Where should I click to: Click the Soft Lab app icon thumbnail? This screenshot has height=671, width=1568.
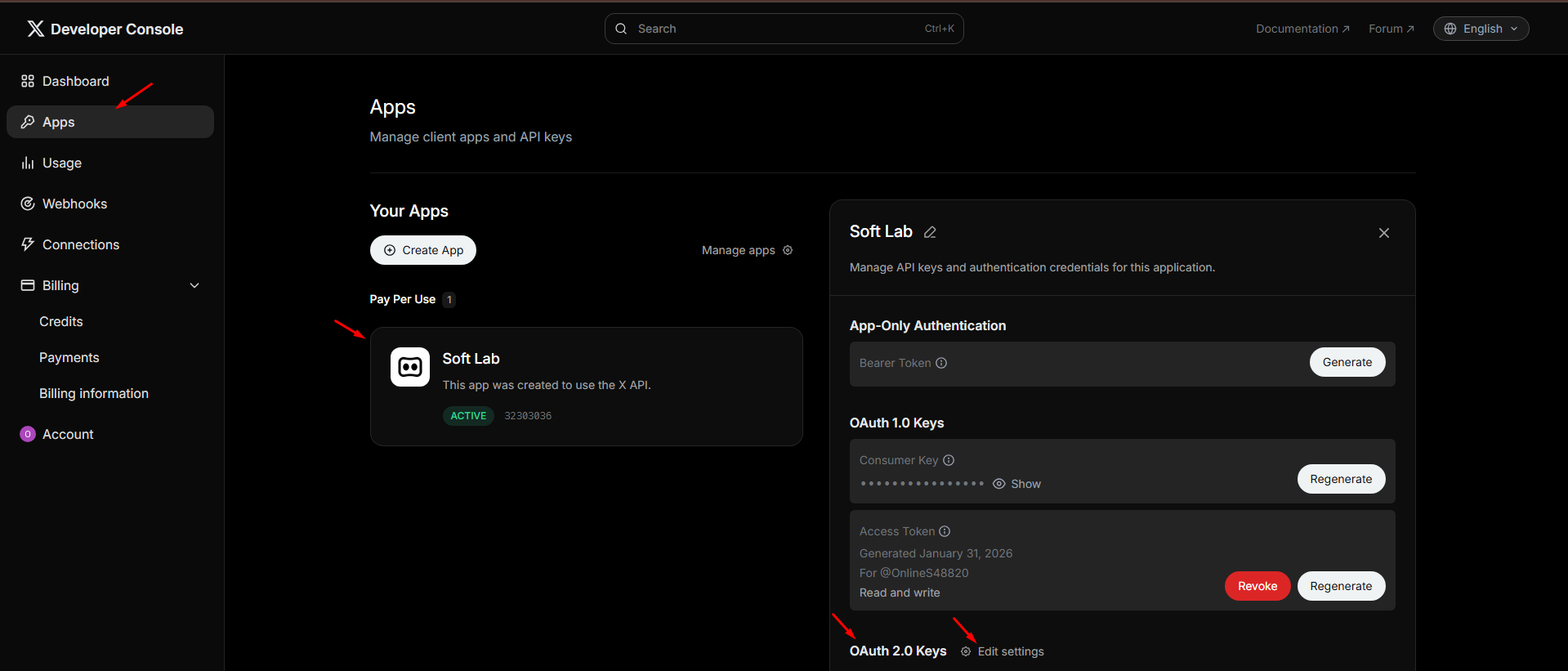coord(409,367)
